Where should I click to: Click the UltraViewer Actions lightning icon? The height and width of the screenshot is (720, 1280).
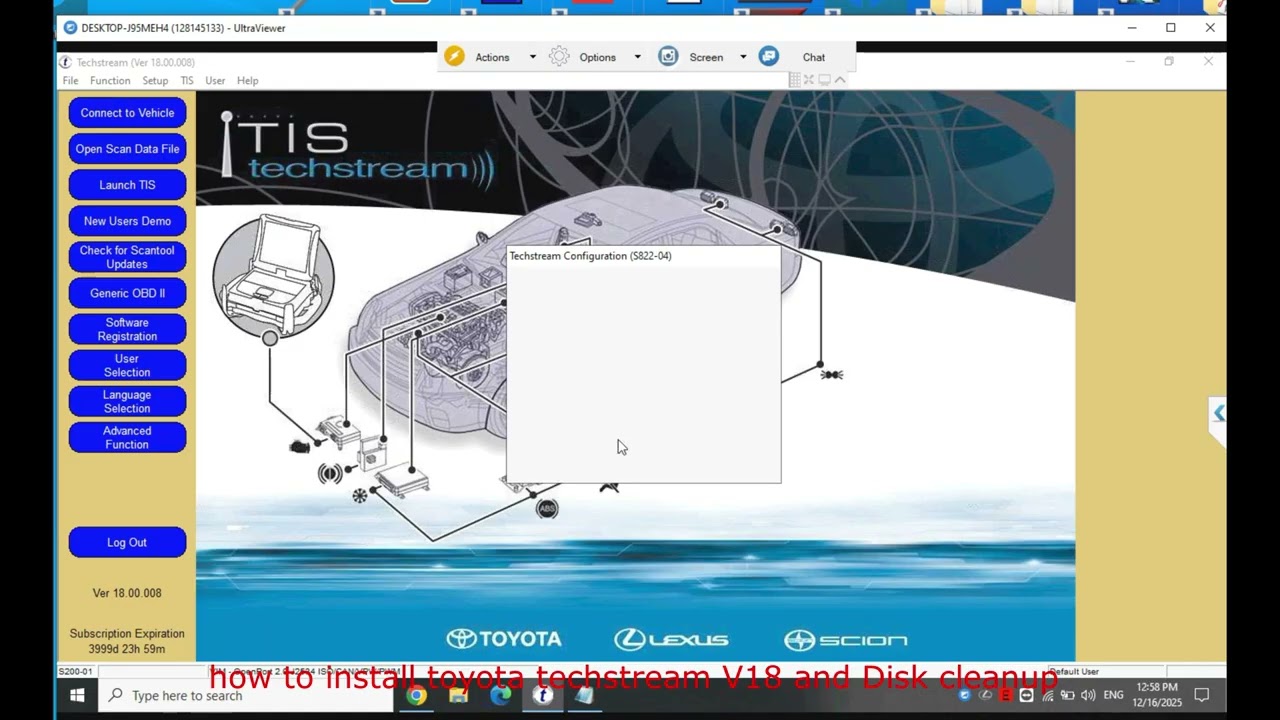pos(454,57)
